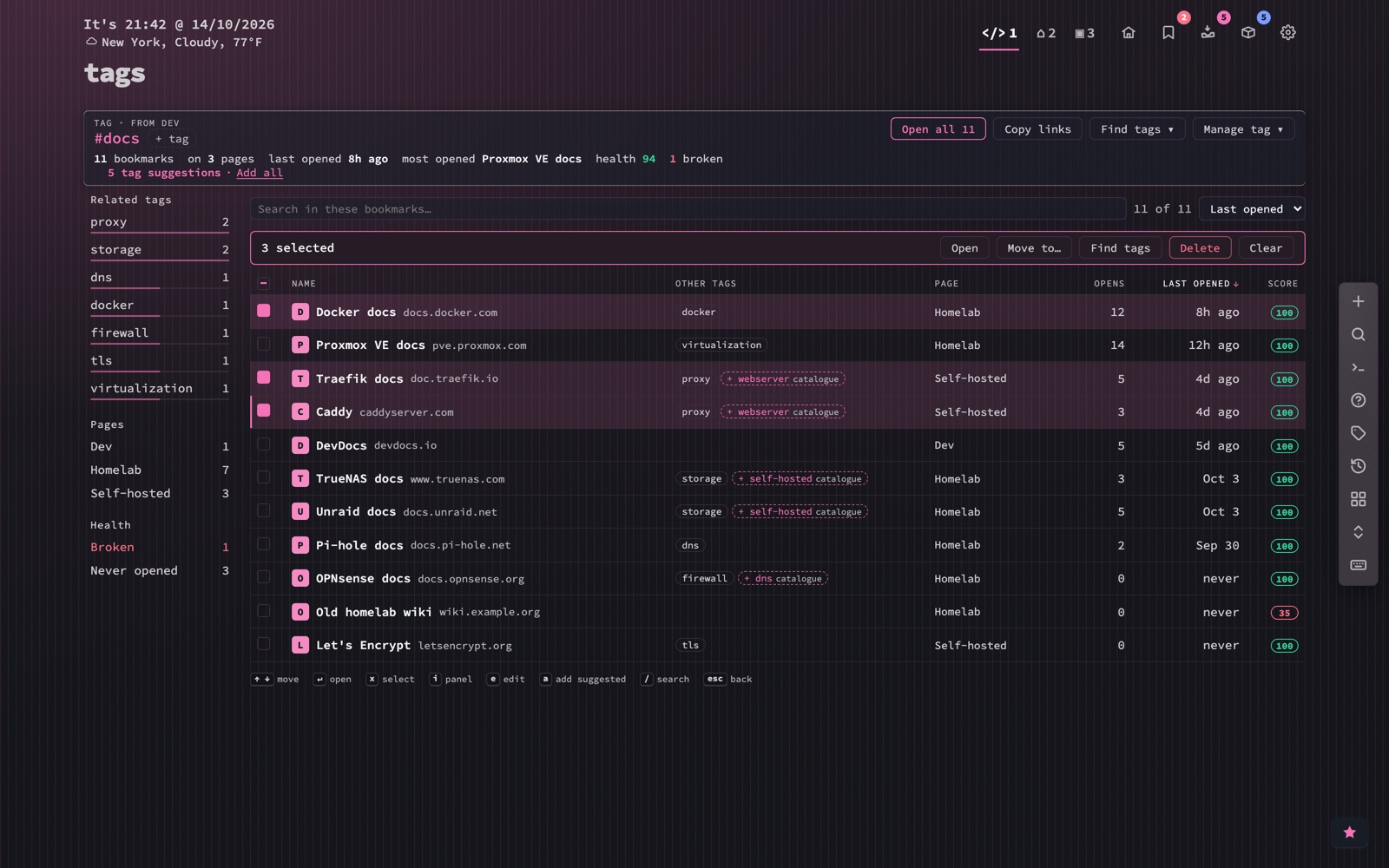Clear the current selection
The height and width of the screenshot is (868, 1389).
[x=1266, y=248]
